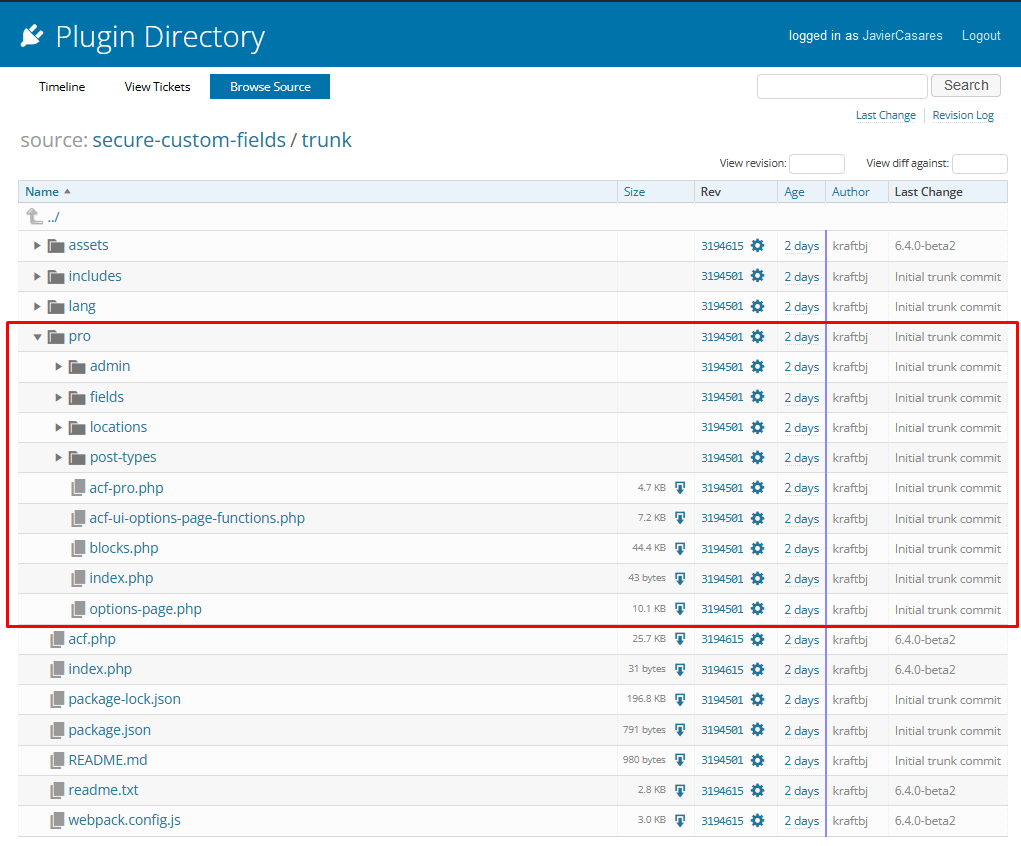
Task: Open changeset gear icon for pro folder
Action: coord(757,337)
